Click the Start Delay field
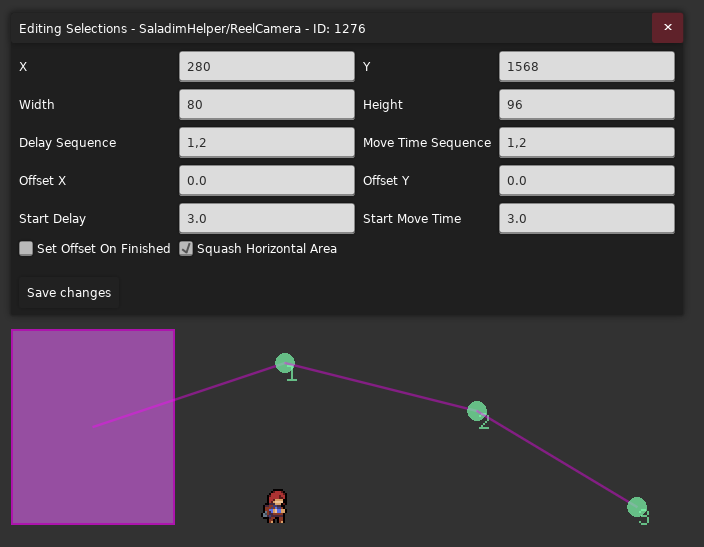 (x=267, y=218)
